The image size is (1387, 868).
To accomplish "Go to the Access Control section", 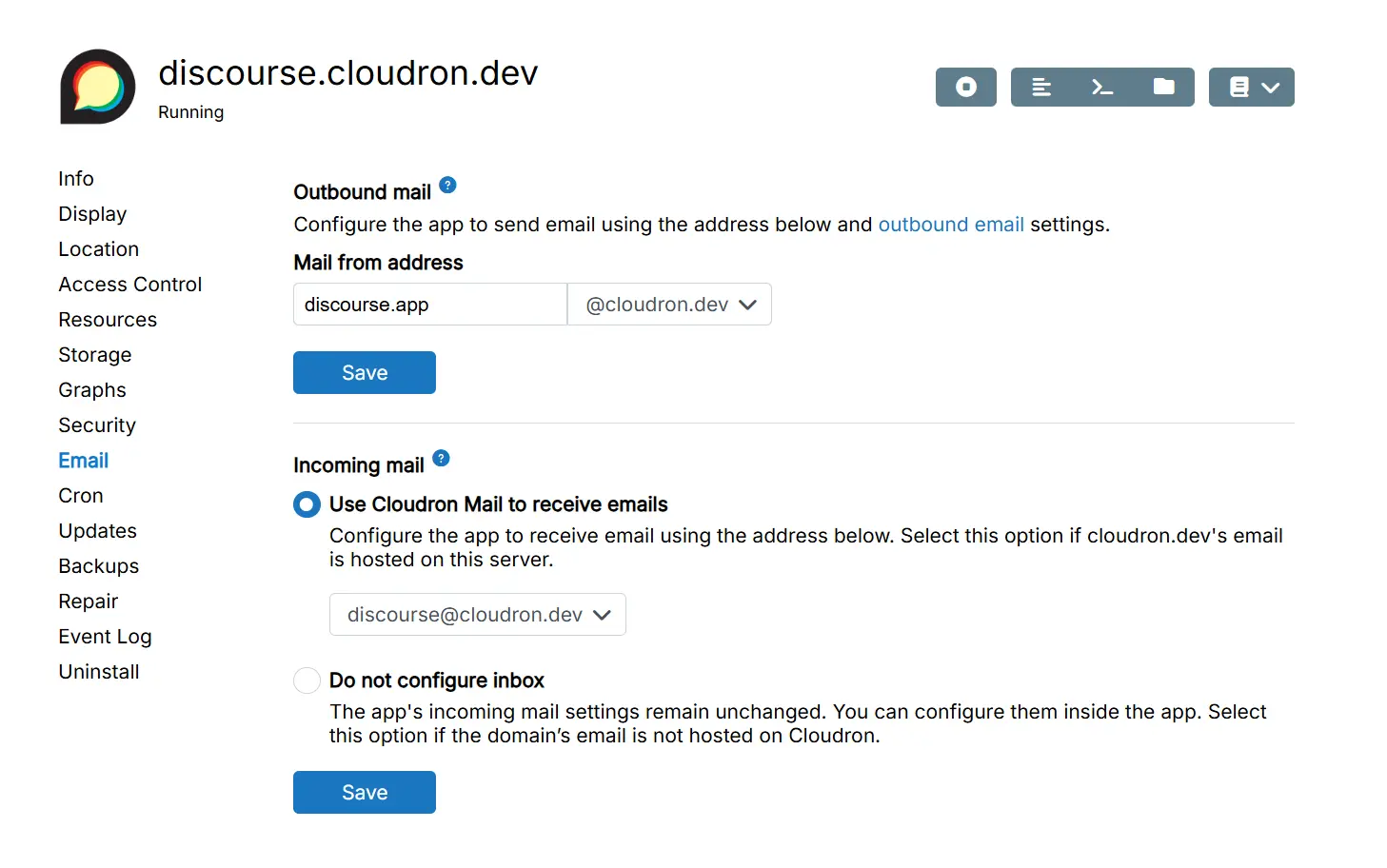I will (x=129, y=285).
